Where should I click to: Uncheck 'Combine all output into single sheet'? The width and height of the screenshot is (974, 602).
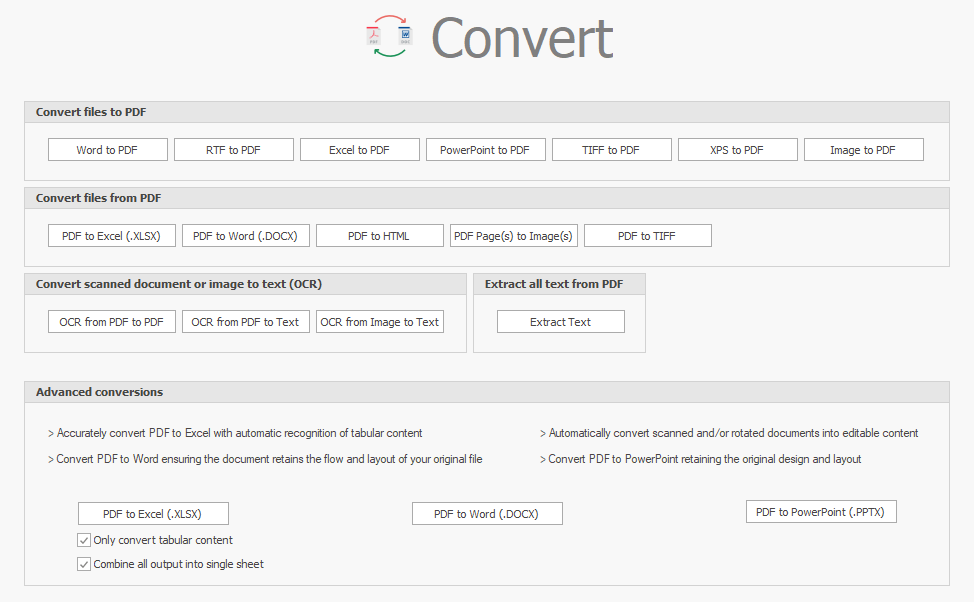click(84, 564)
